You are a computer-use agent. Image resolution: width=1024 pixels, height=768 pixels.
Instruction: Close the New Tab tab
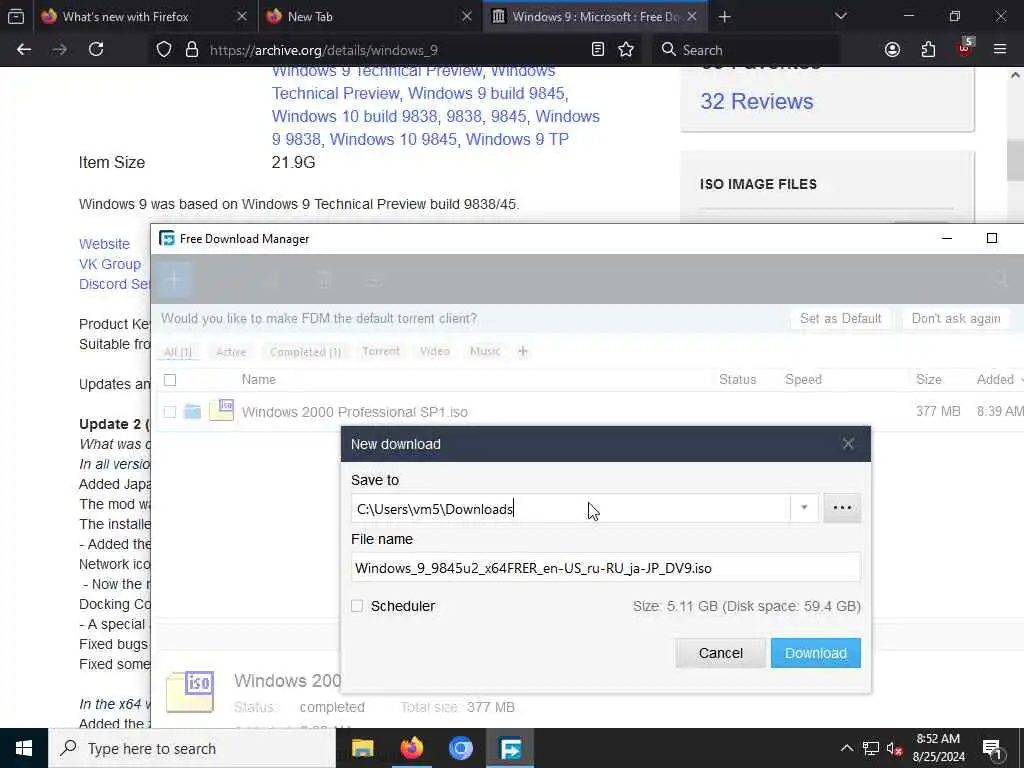point(467,16)
